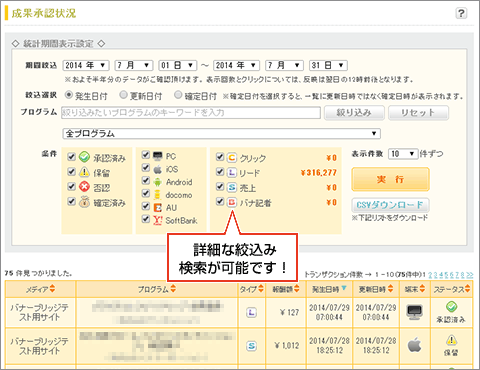Go to last page with >> link
The width and height of the screenshot is (480, 370).
[x=470, y=275]
